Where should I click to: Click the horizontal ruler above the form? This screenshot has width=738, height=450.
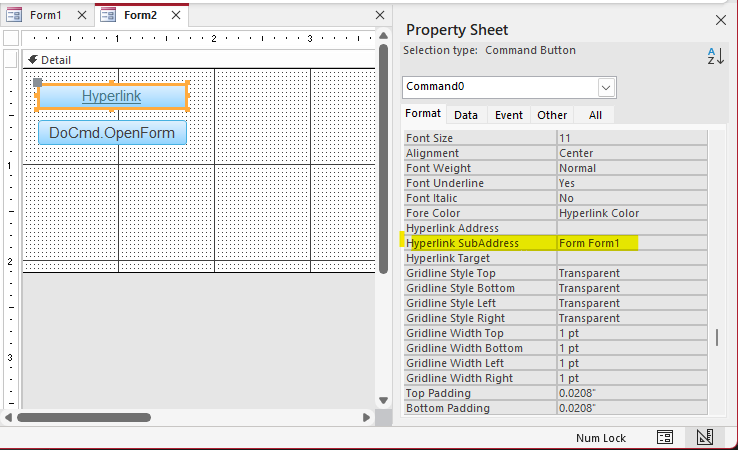click(x=198, y=38)
